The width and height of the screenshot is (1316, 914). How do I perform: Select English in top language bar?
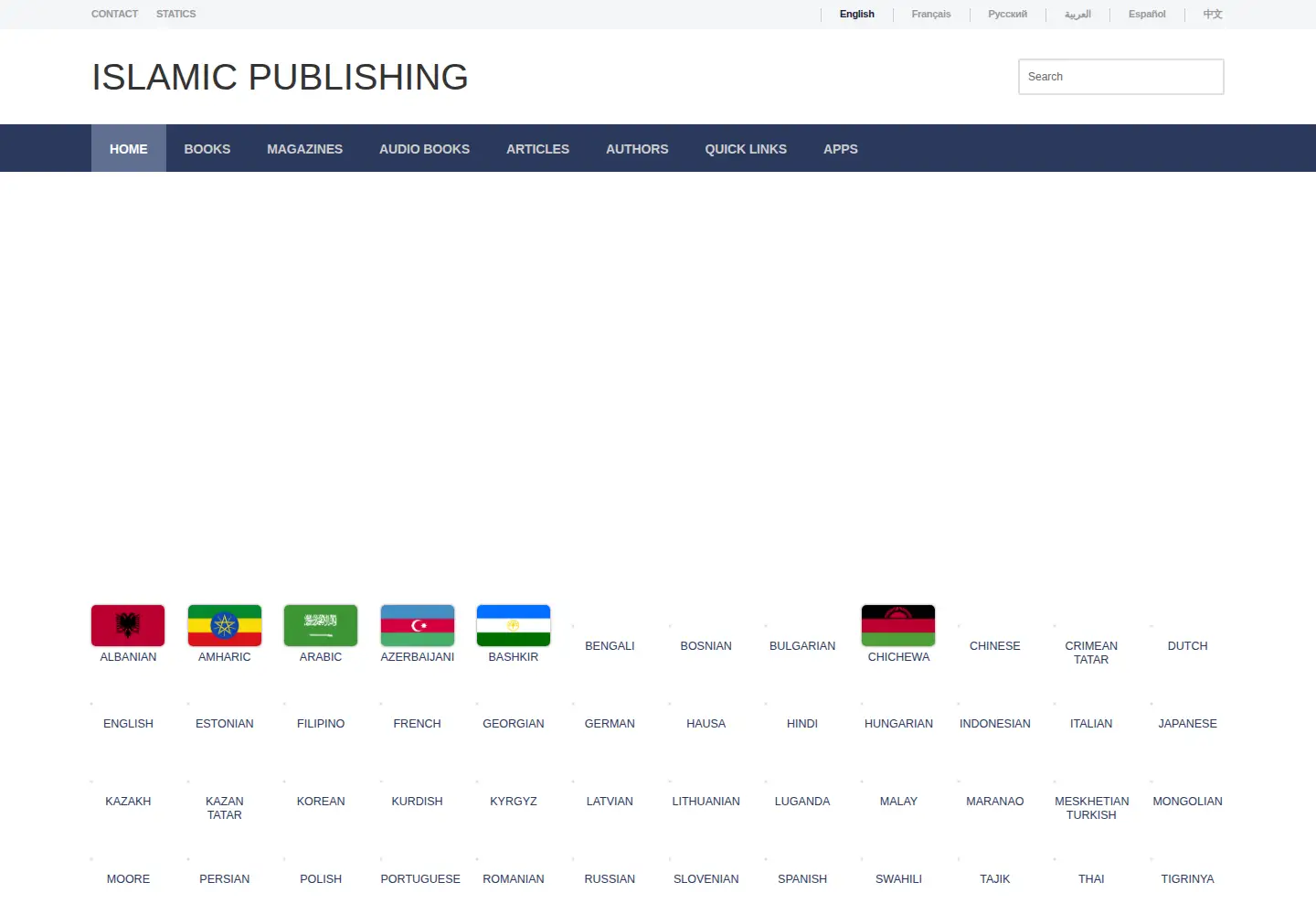click(857, 14)
